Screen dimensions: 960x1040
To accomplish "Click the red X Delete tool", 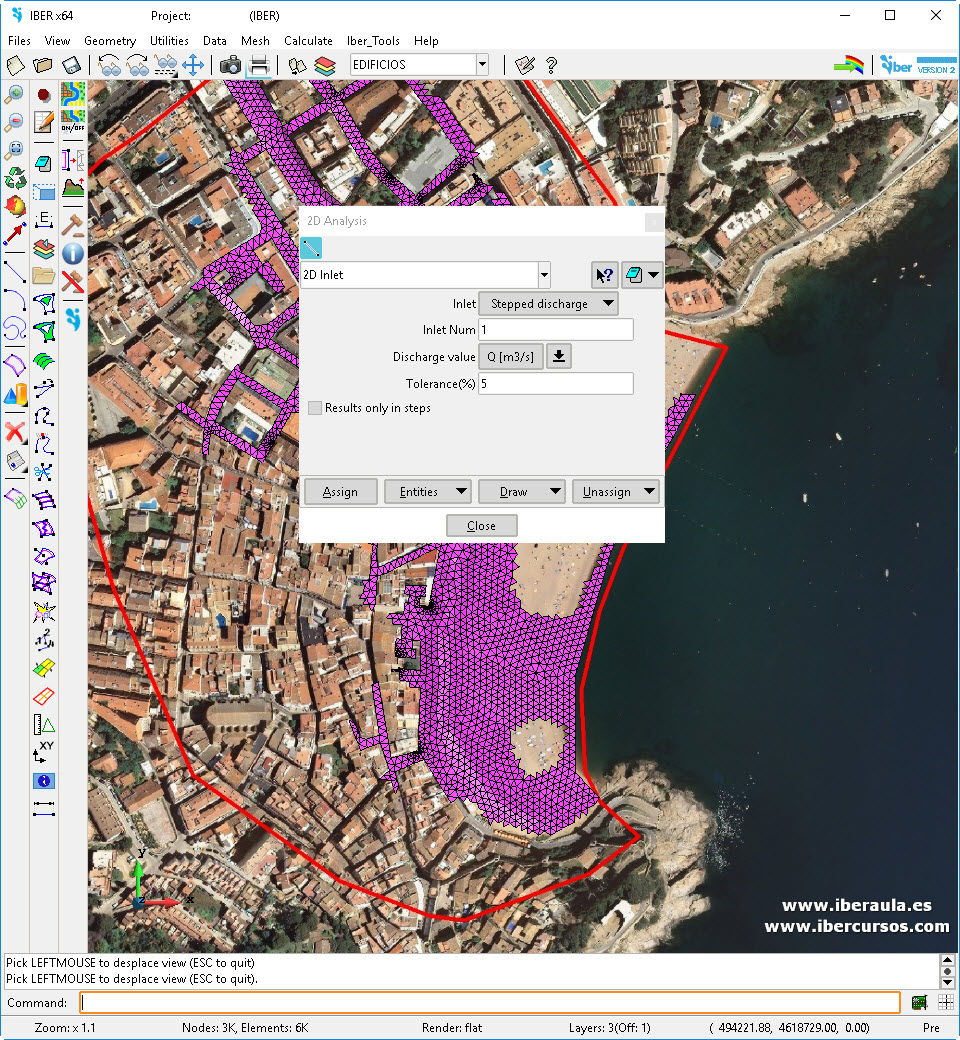I will 15,432.
